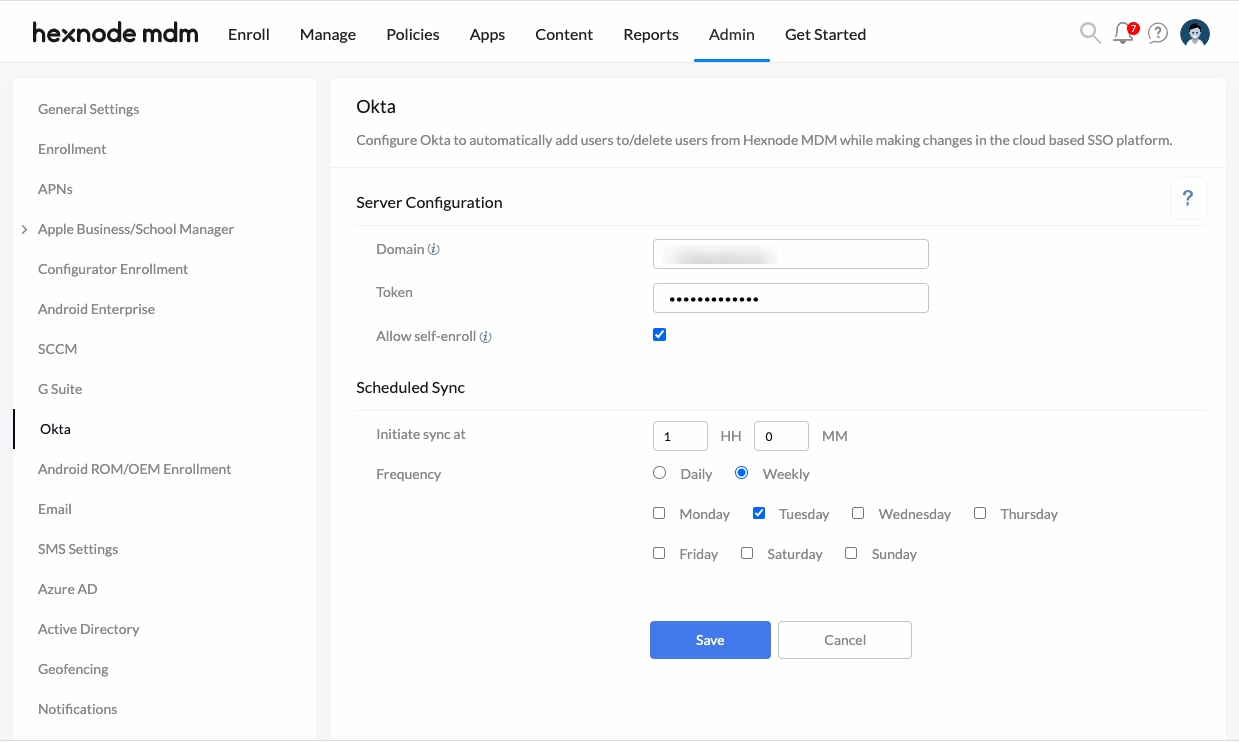Click the Save button
The width and height of the screenshot is (1239, 742).
point(710,640)
